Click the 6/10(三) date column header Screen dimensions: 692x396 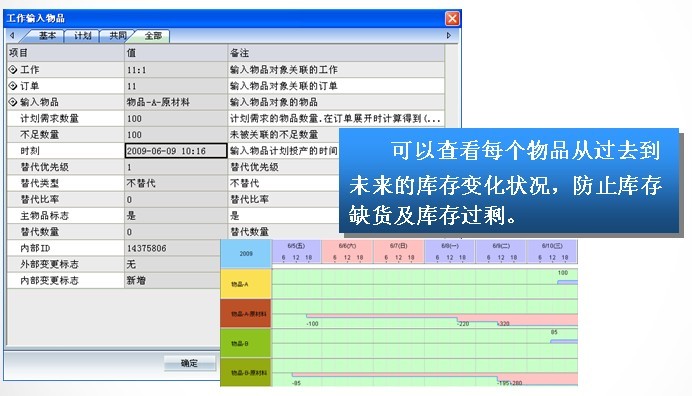pos(552,246)
